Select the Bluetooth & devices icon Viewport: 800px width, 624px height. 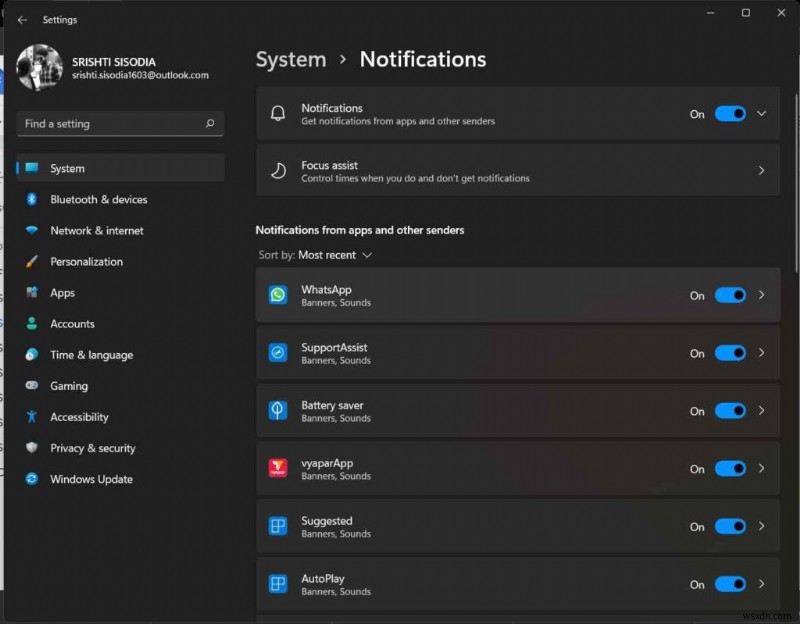(x=30, y=199)
